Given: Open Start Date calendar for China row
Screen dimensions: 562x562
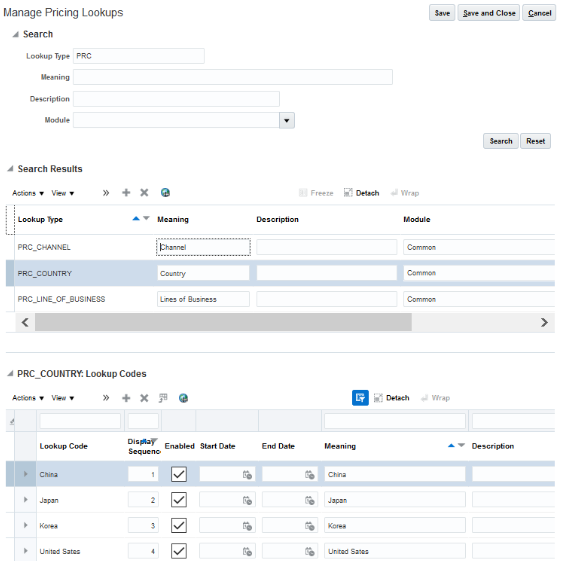Looking at the screenshot, I should point(247,475).
